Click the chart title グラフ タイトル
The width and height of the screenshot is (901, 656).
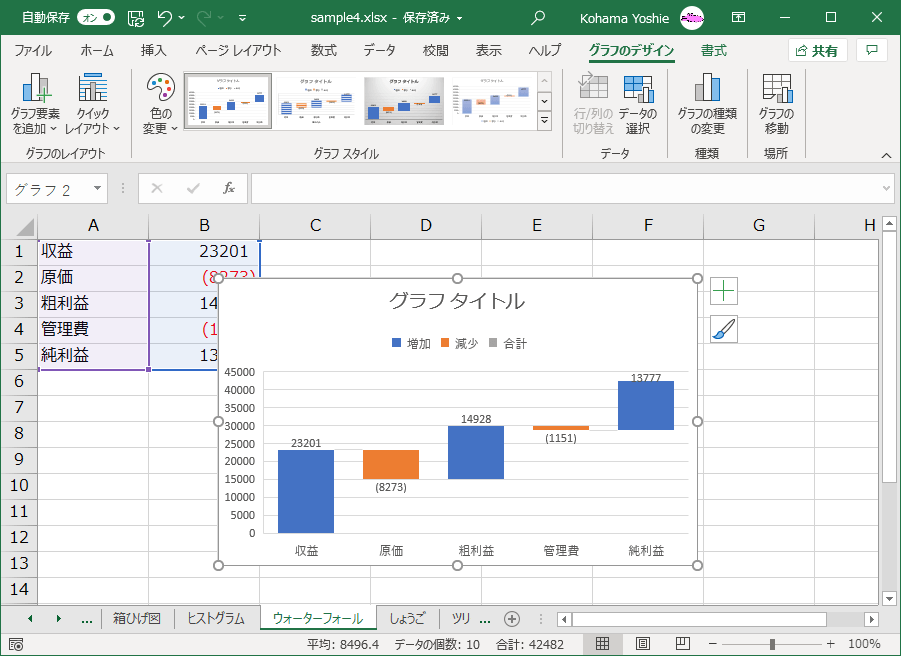tap(457, 301)
